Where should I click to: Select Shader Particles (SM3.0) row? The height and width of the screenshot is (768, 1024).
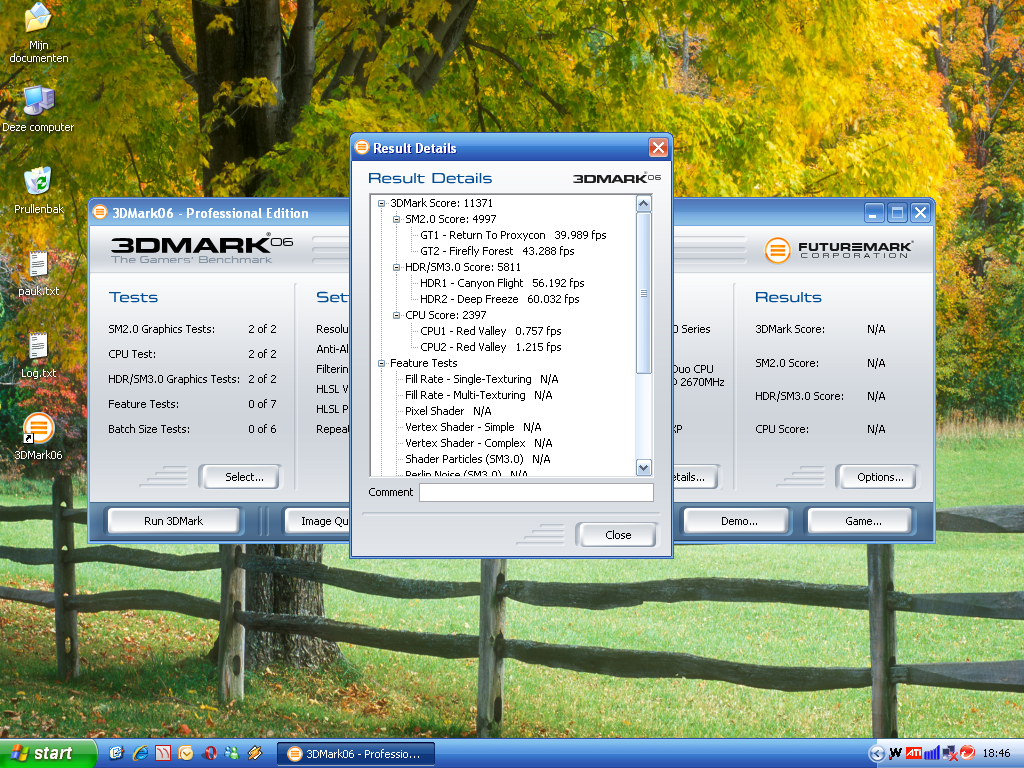click(477, 459)
